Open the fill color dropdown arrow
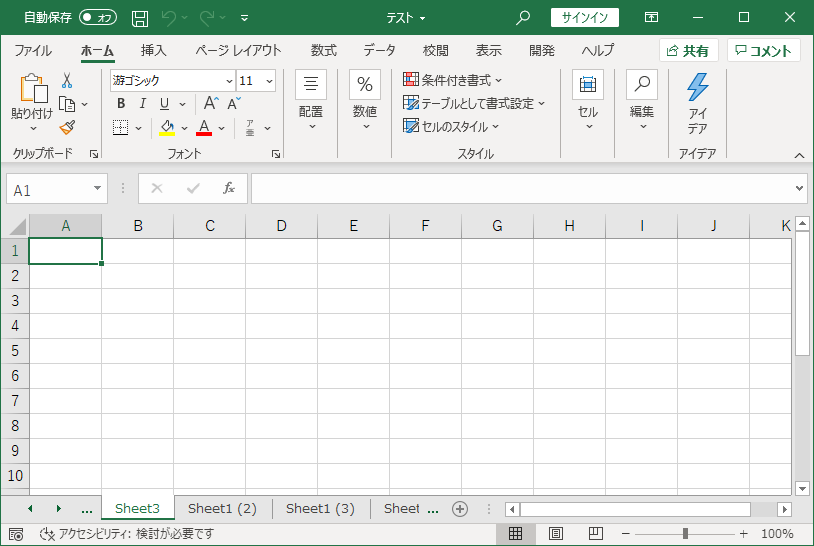Image resolution: width=814 pixels, height=546 pixels. click(184, 128)
